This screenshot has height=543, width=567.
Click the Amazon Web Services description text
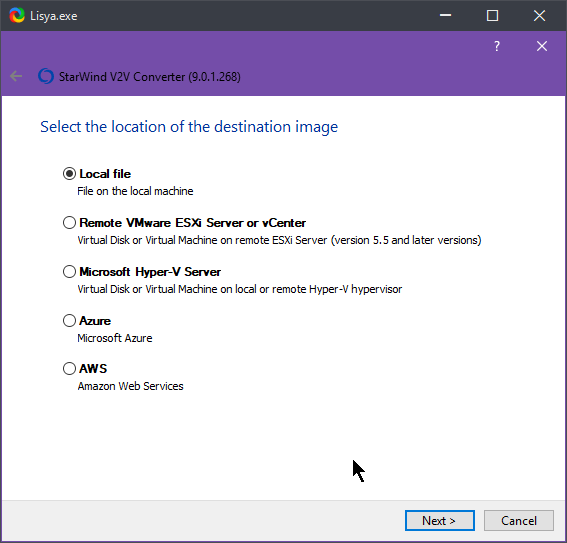click(131, 386)
